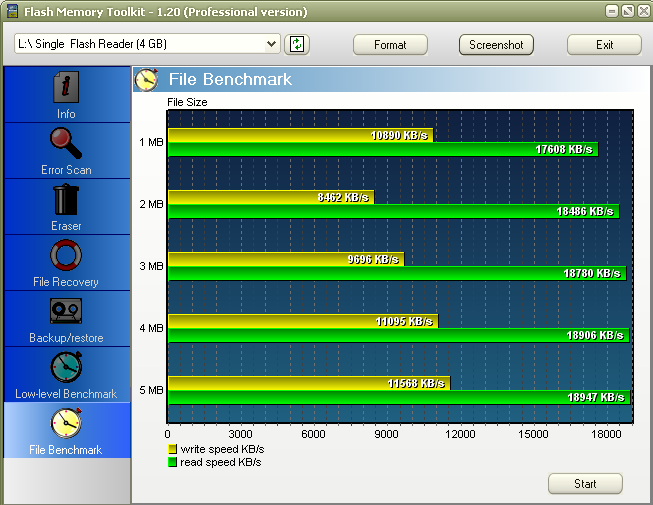The image size is (653, 505).
Task: Click the 3 MB file size label
Action: (x=151, y=266)
